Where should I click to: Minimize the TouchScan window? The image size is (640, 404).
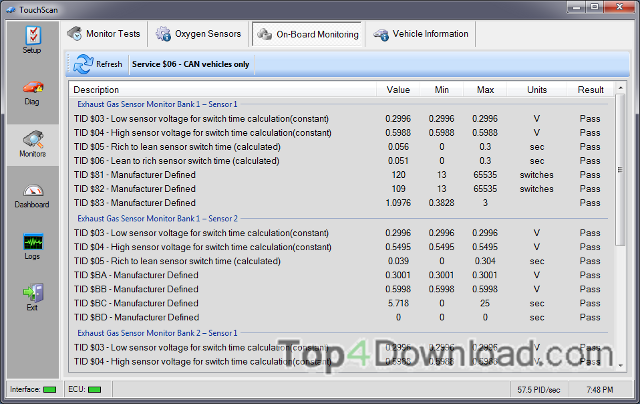point(576,7)
